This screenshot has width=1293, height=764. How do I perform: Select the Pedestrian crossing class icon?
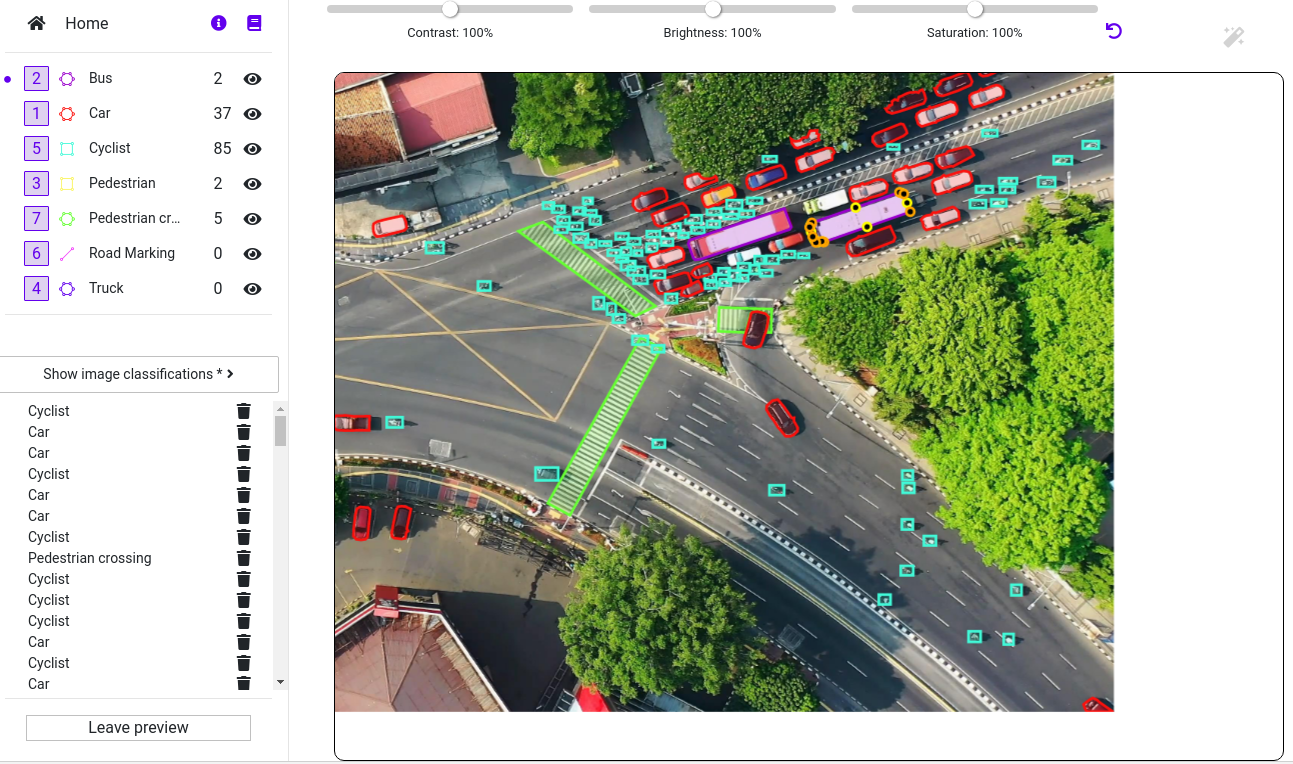[x=66, y=218]
